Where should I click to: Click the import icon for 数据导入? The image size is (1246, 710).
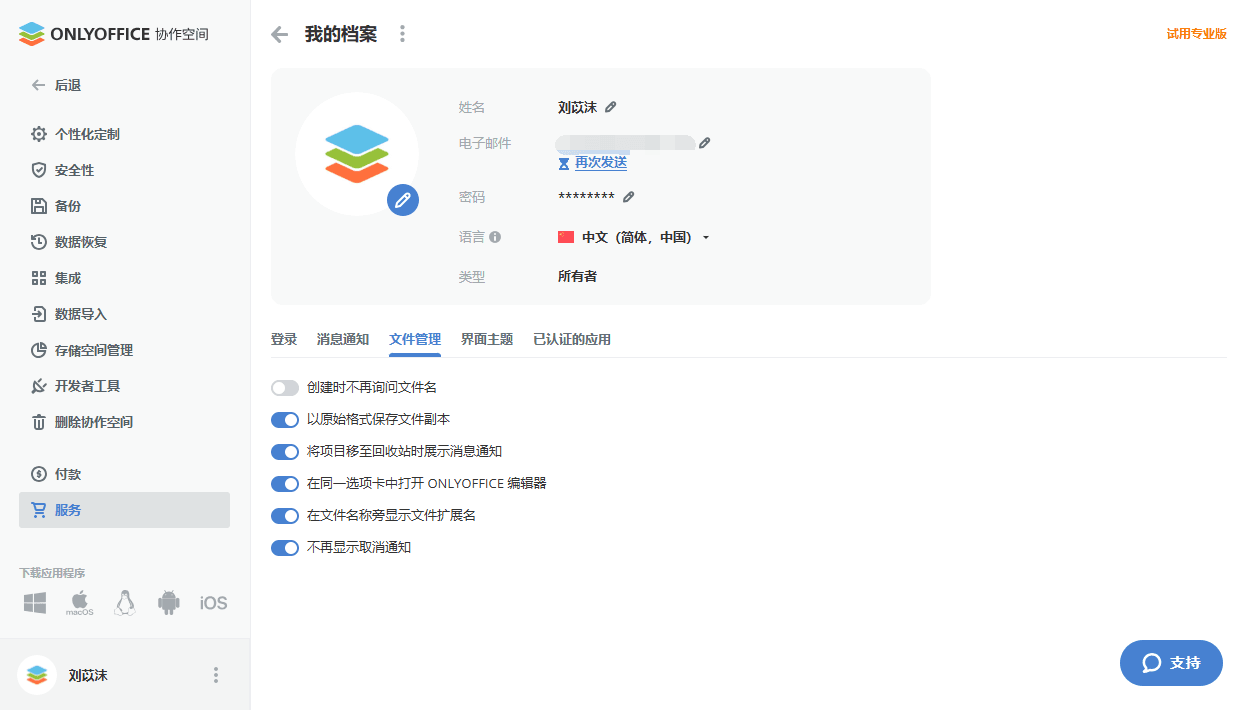click(x=39, y=314)
